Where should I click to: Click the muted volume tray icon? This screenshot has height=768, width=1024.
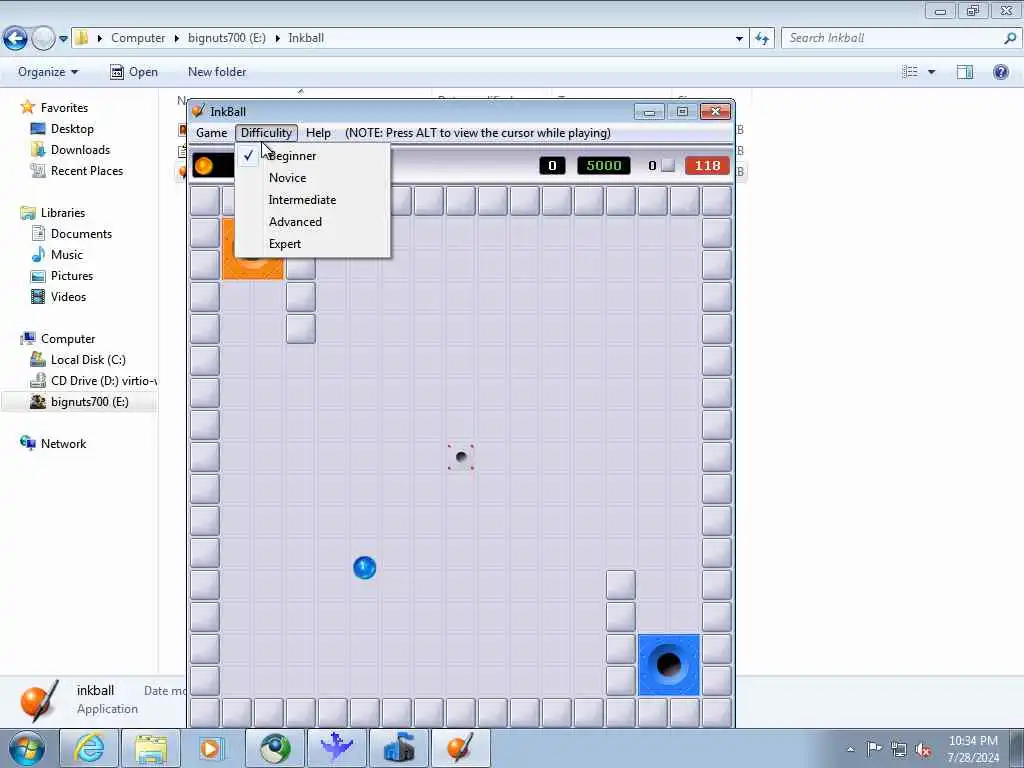[923, 749]
